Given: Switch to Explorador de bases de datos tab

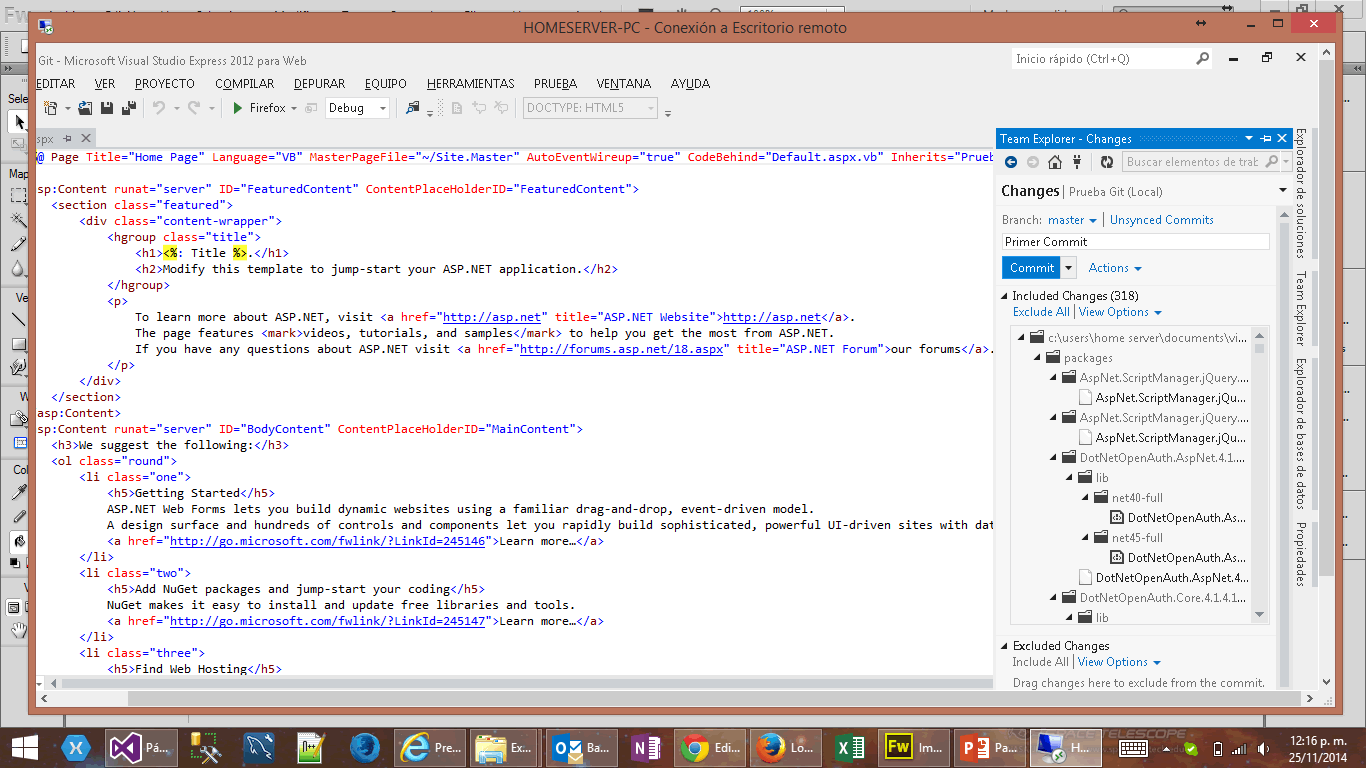Looking at the screenshot, I should tap(1300, 433).
